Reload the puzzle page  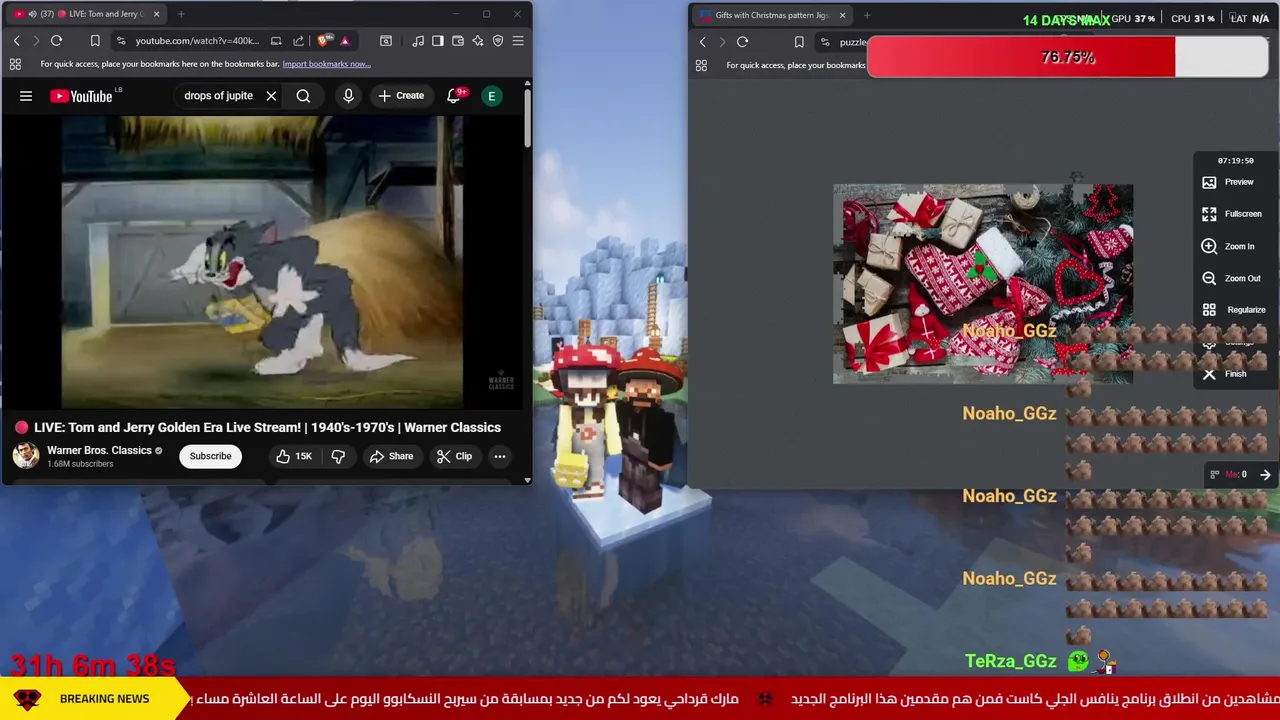[742, 42]
